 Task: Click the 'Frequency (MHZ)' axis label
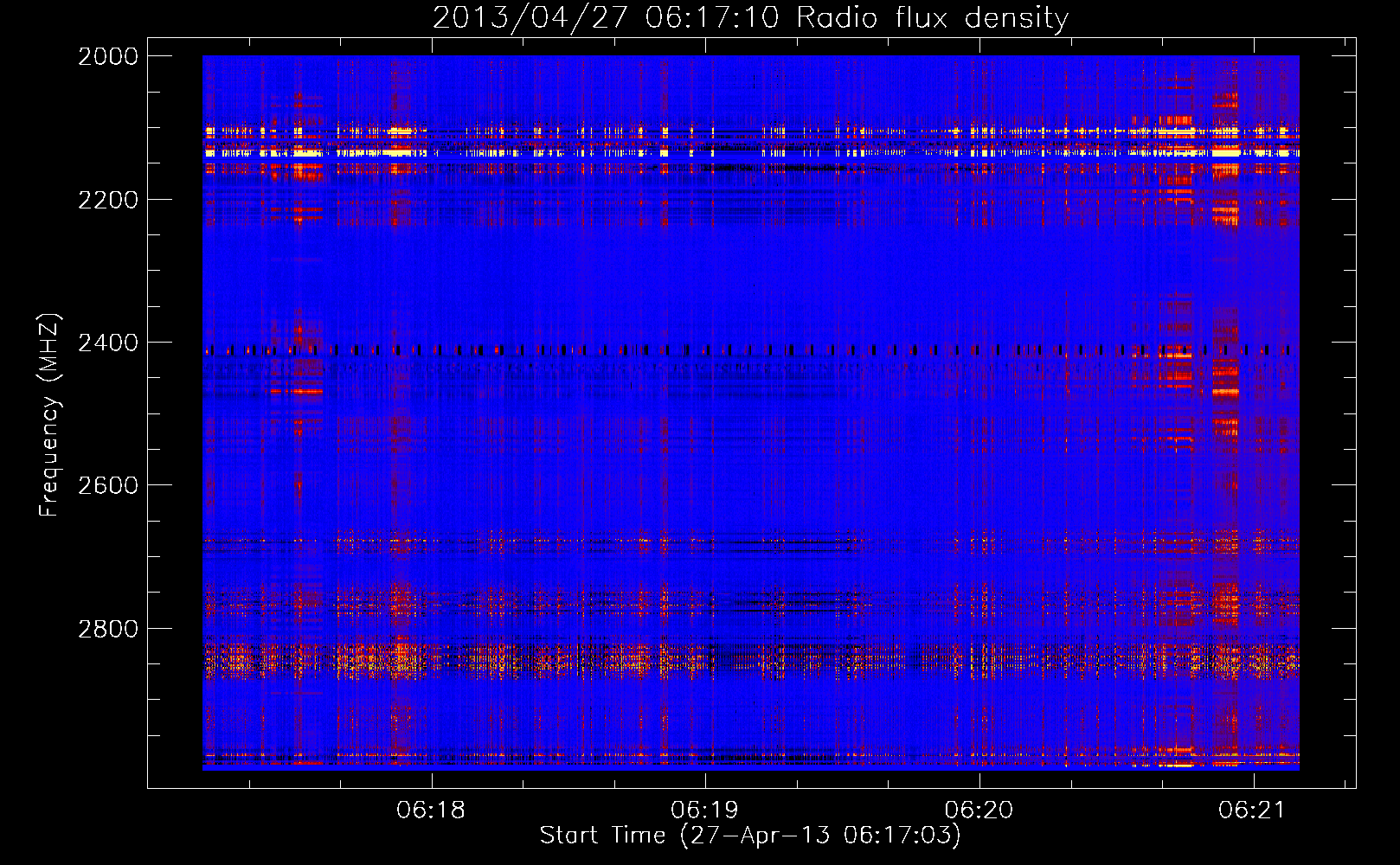coord(50,415)
